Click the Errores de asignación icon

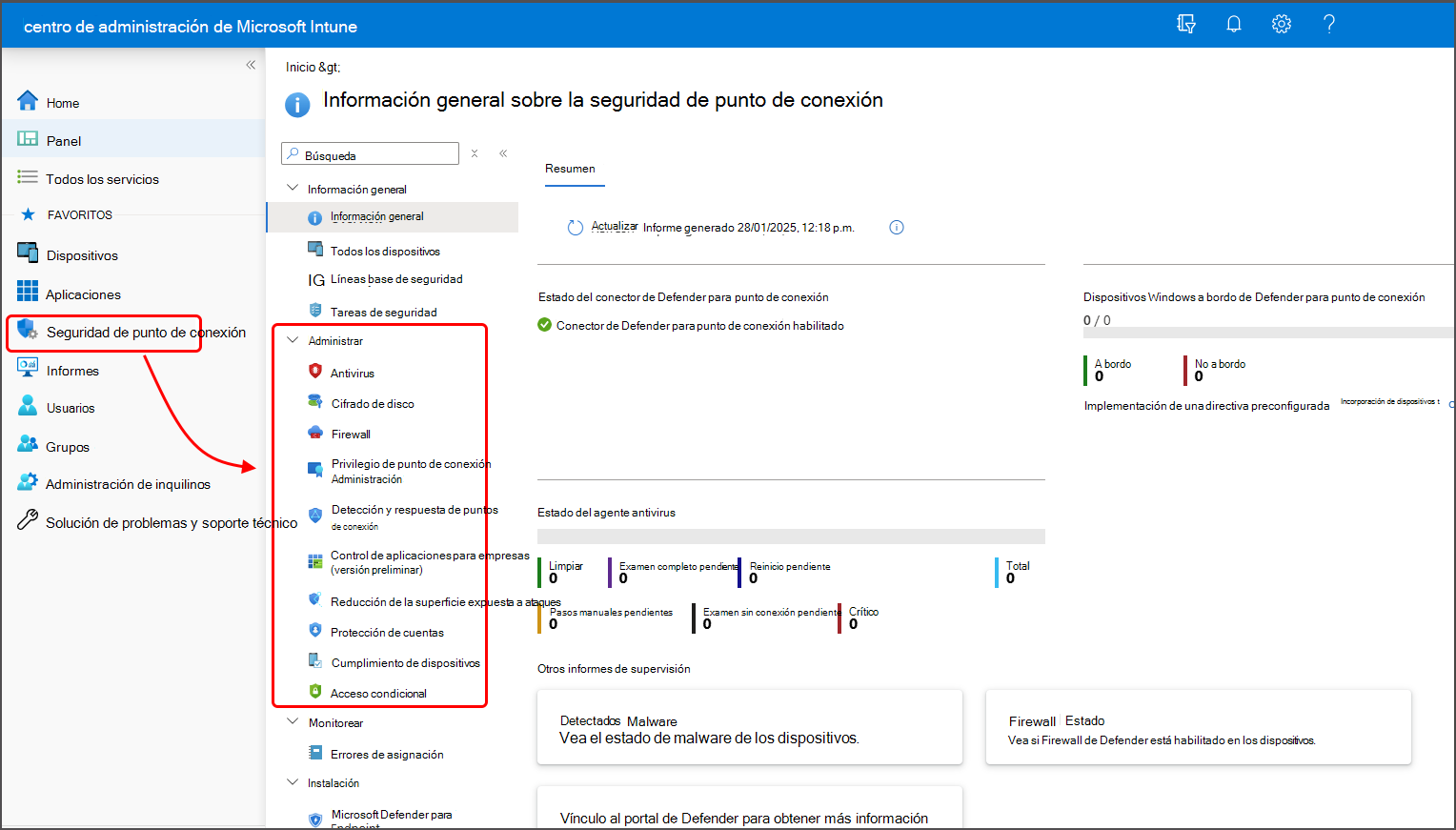click(315, 753)
